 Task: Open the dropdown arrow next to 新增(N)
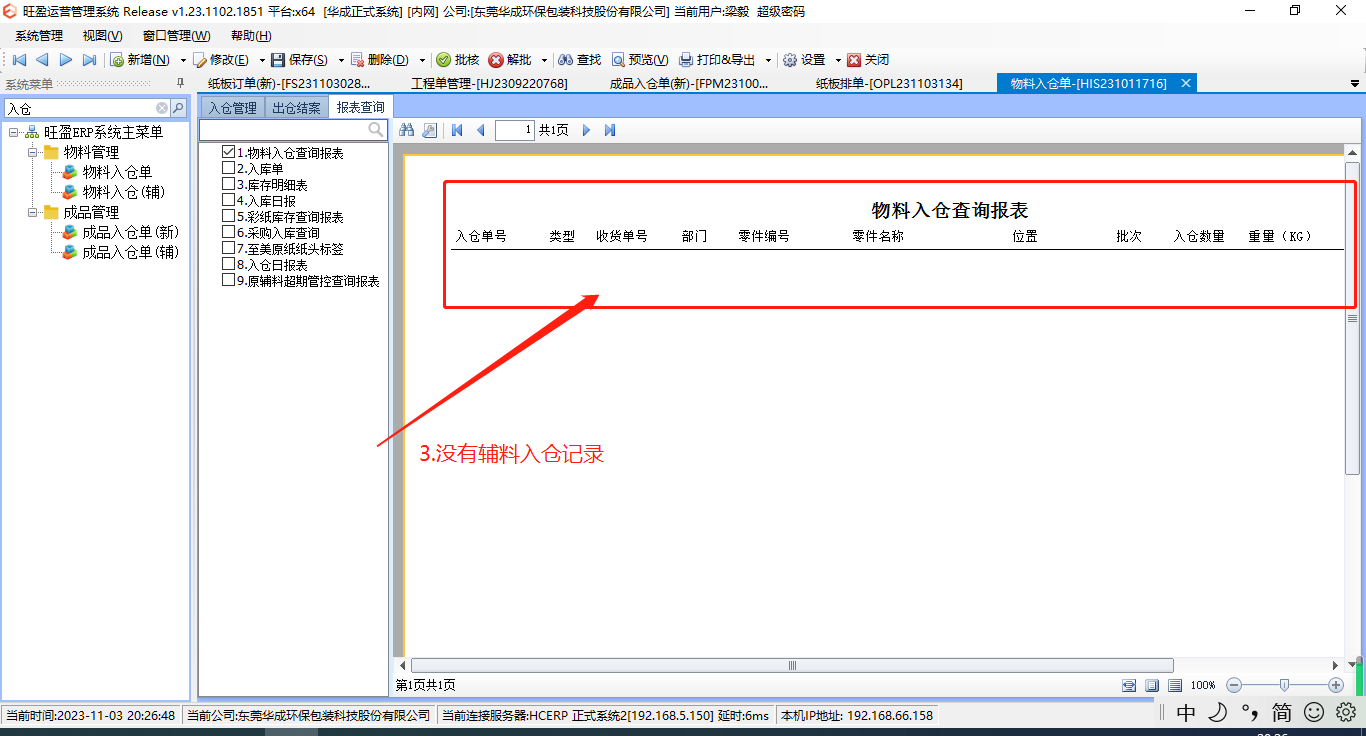click(183, 60)
